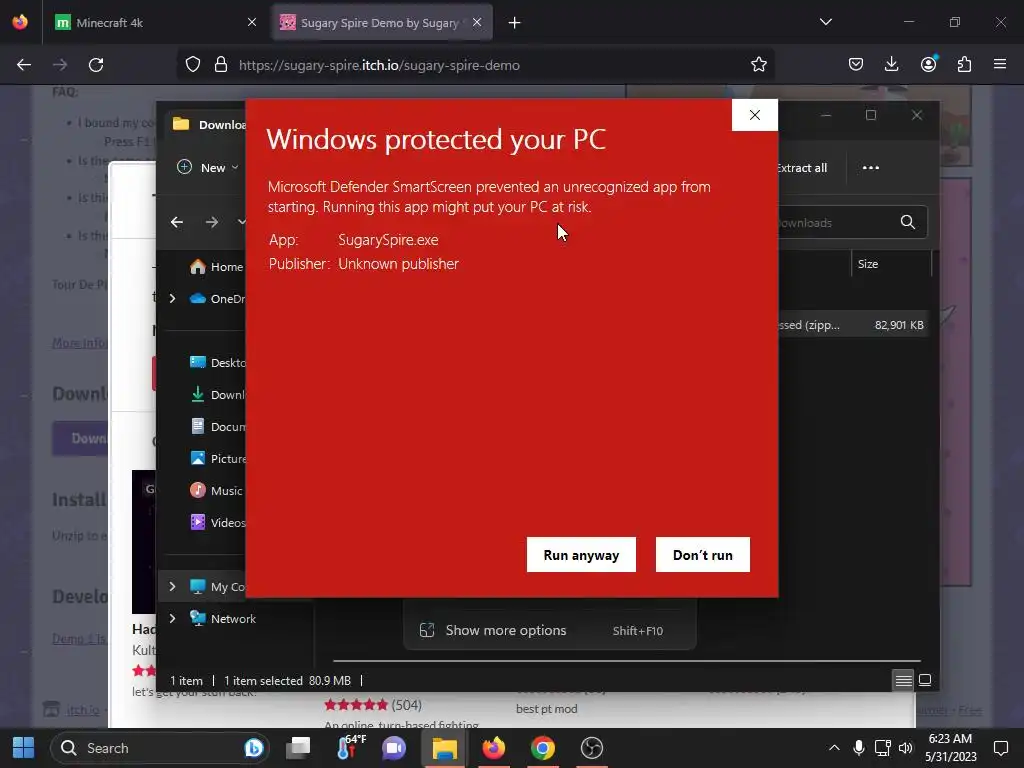
Task: Go back in File Explorer
Action: tap(177, 223)
